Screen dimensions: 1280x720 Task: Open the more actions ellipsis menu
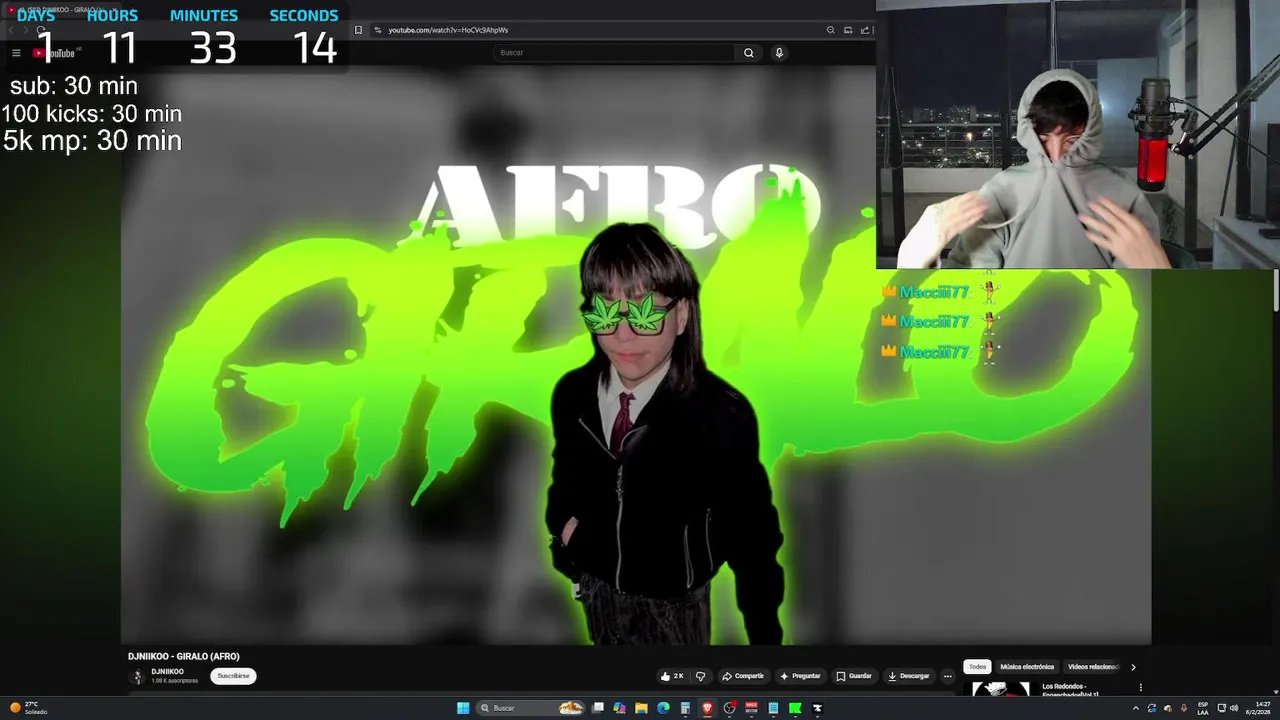coord(948,676)
